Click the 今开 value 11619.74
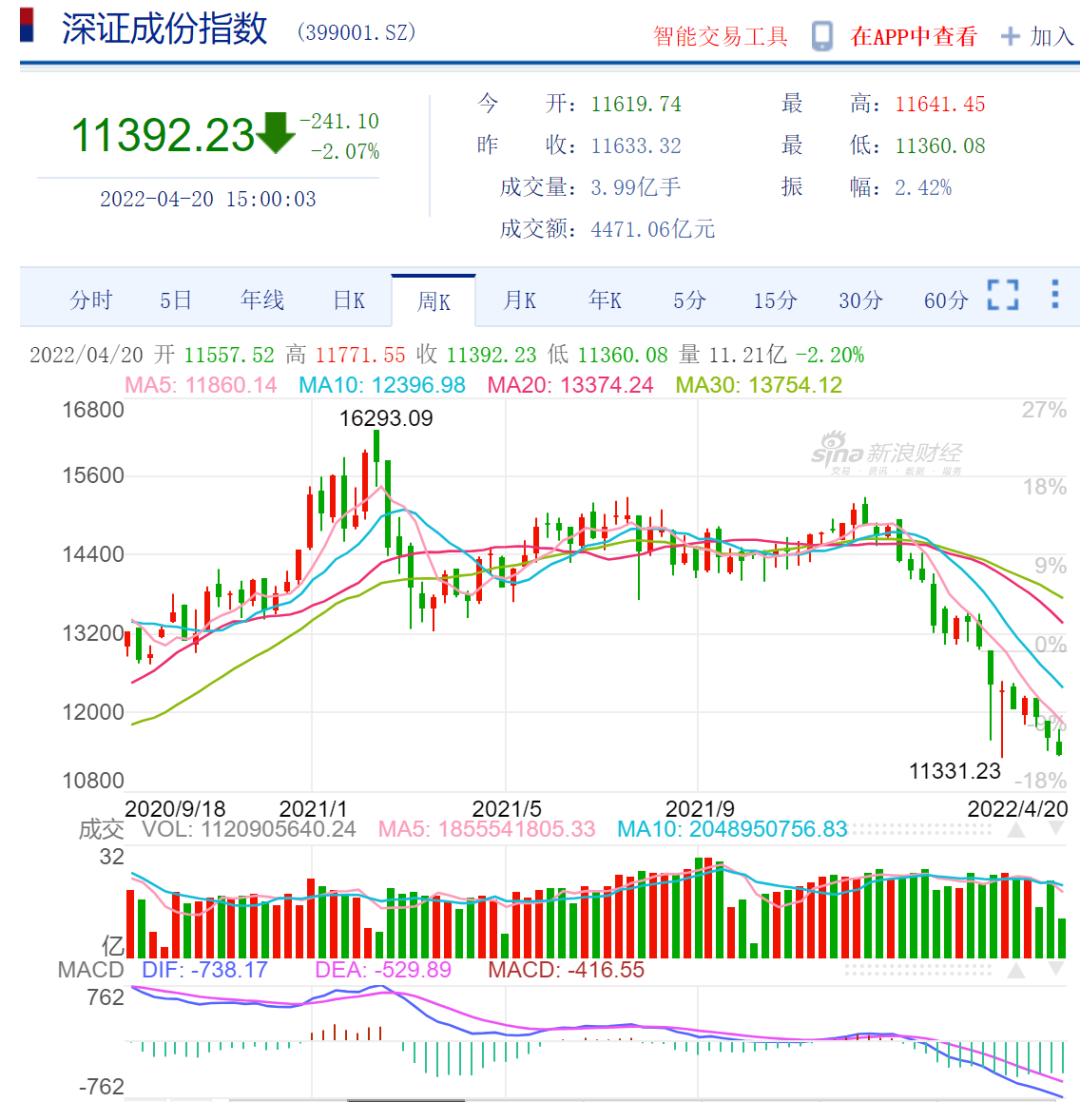 point(637,105)
